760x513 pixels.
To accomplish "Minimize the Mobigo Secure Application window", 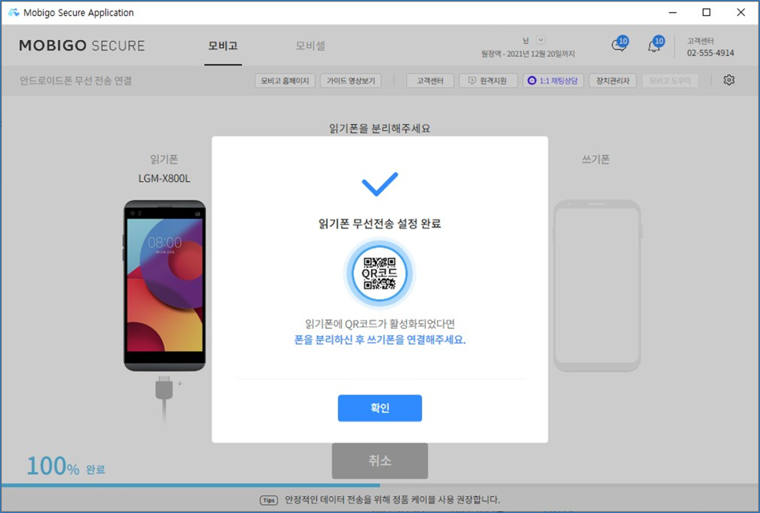I will pyautogui.click(x=673, y=13).
